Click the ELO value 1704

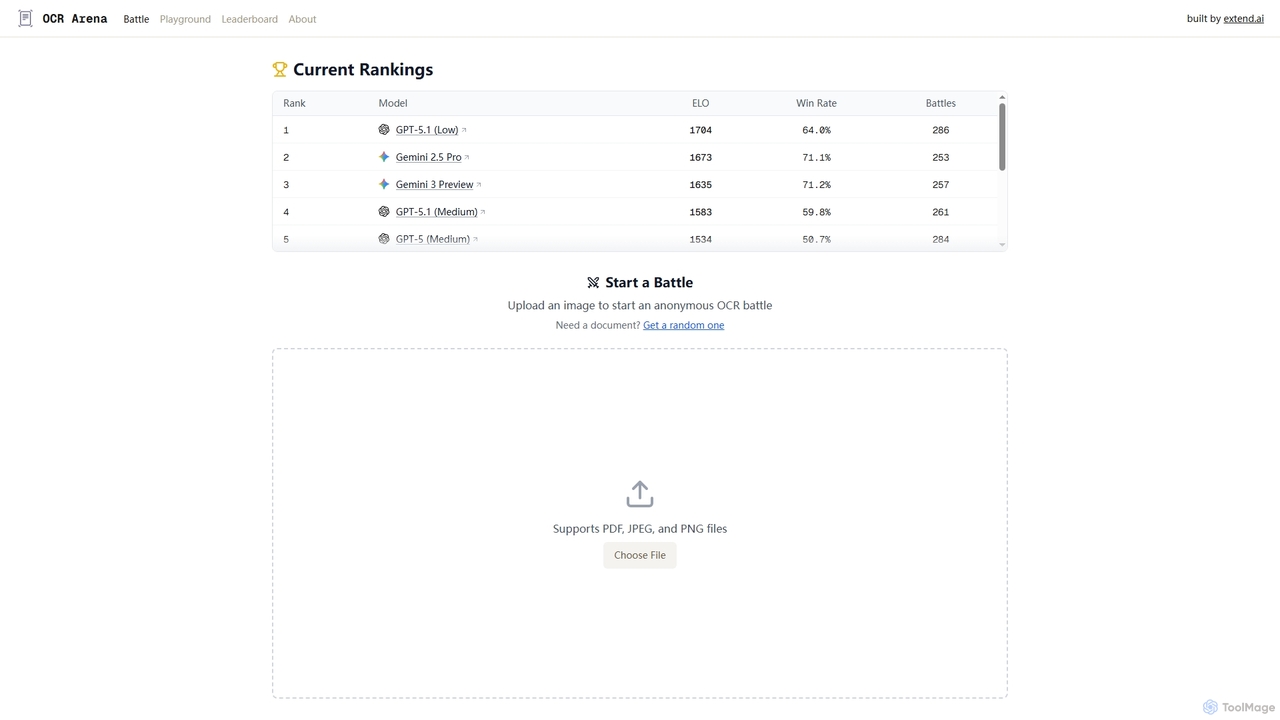point(700,130)
